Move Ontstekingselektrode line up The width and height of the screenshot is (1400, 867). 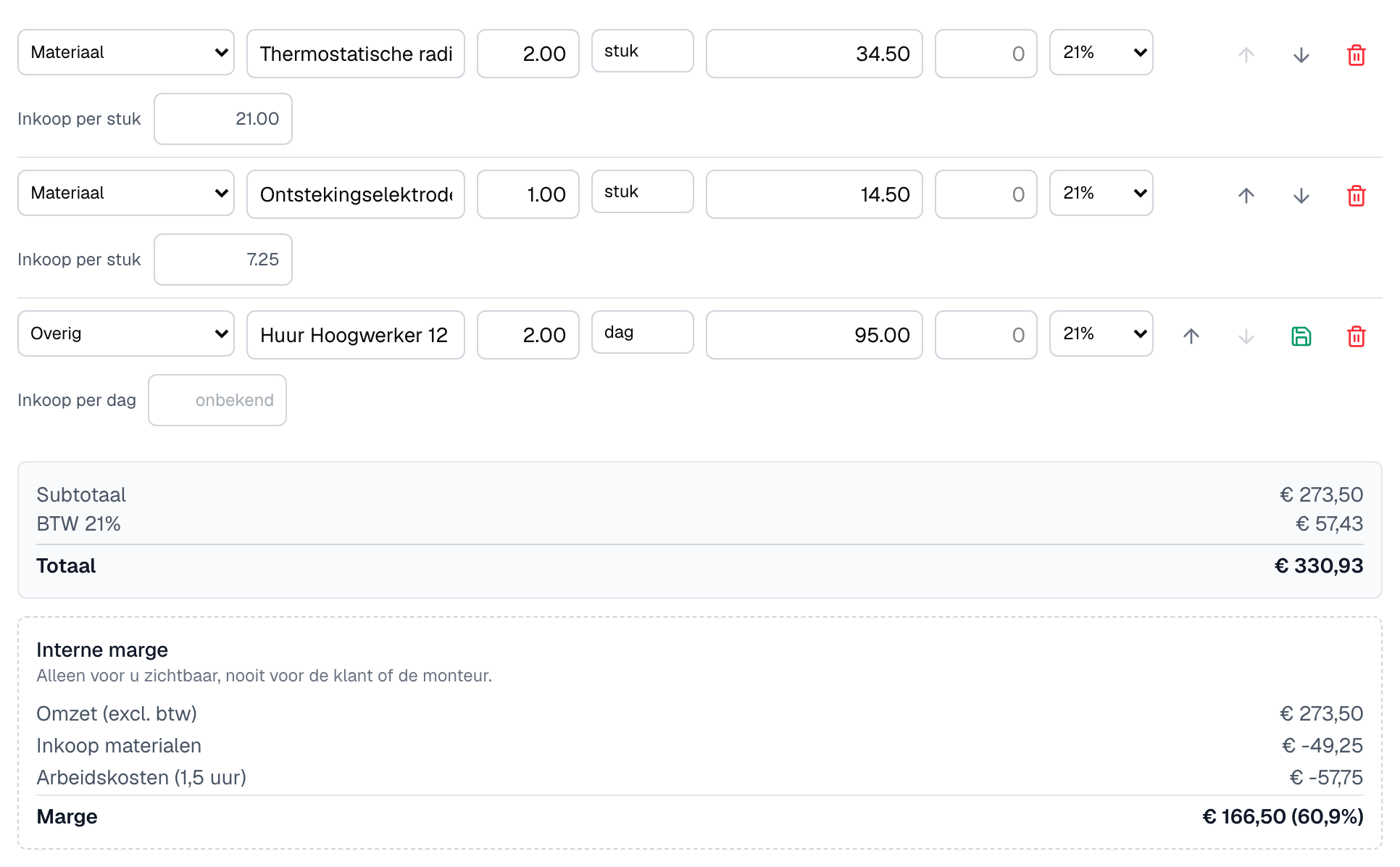(1246, 196)
